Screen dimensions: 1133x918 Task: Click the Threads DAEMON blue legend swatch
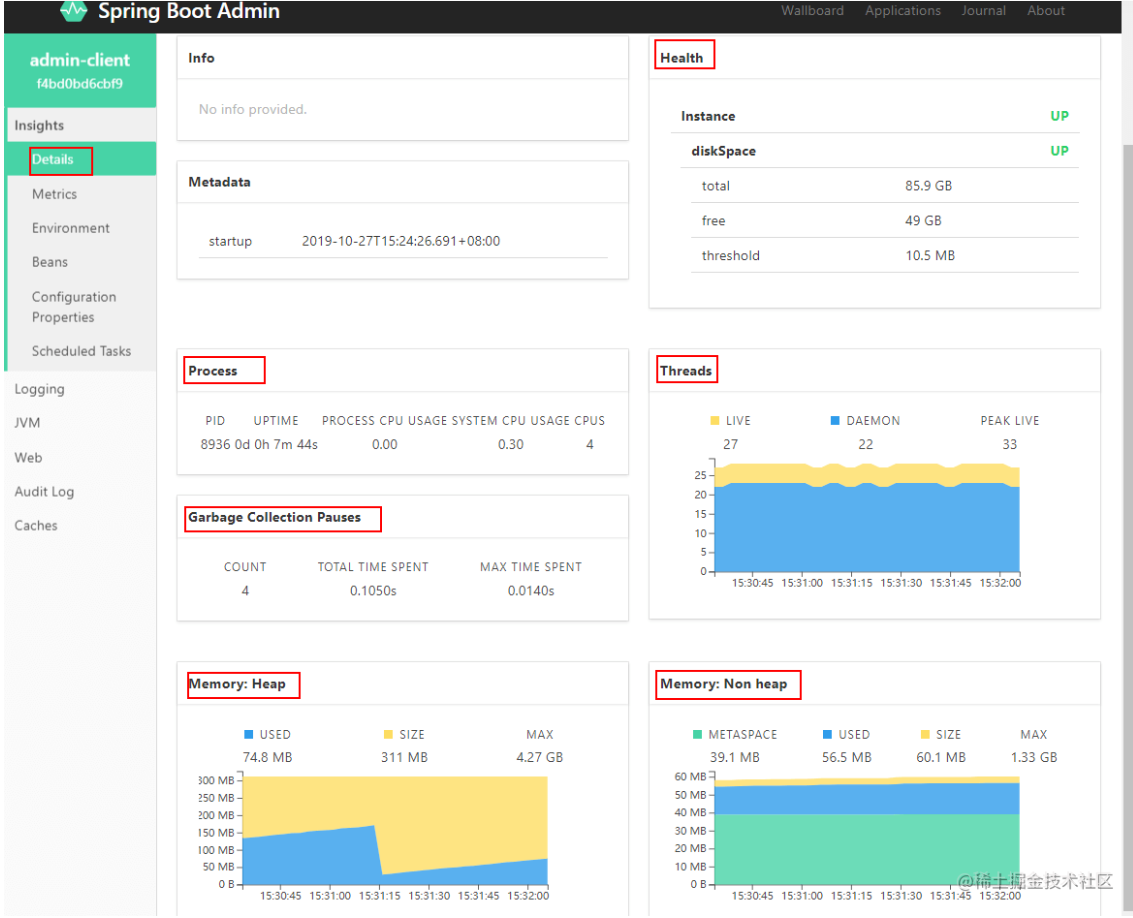835,421
